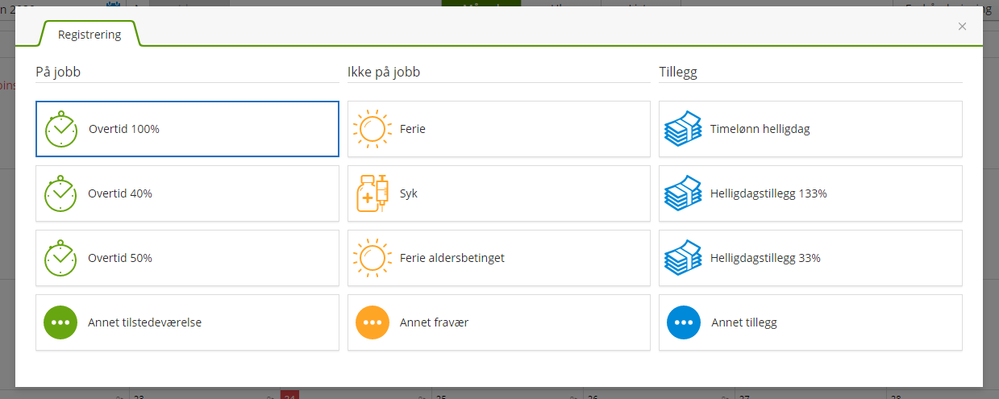Click the sun icon for Ferie aldersbetinget
This screenshot has width=999, height=399.
(x=372, y=258)
